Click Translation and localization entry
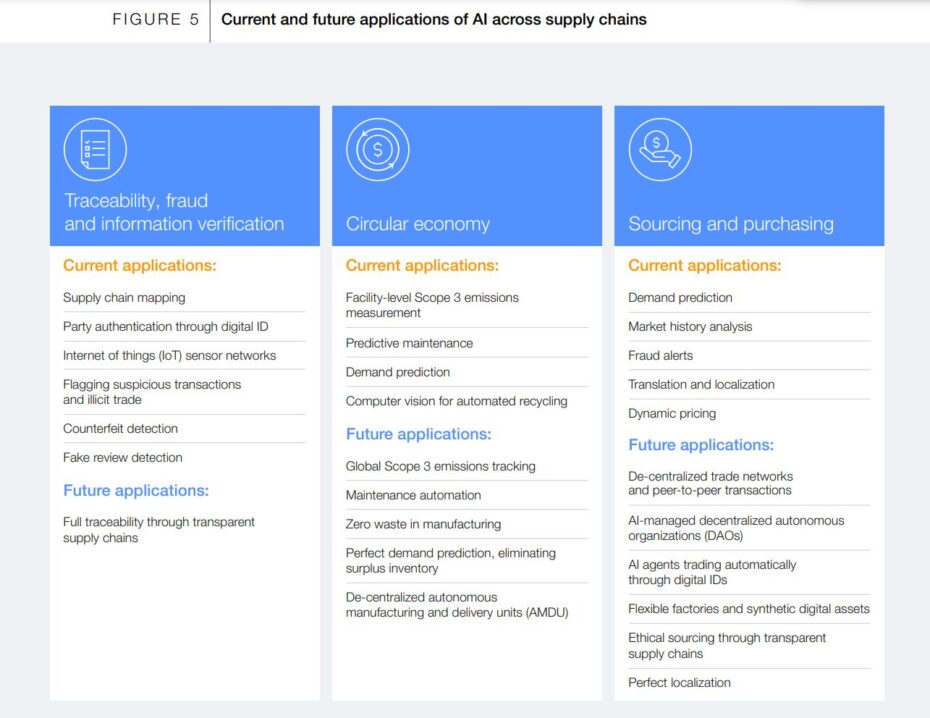 (x=701, y=384)
